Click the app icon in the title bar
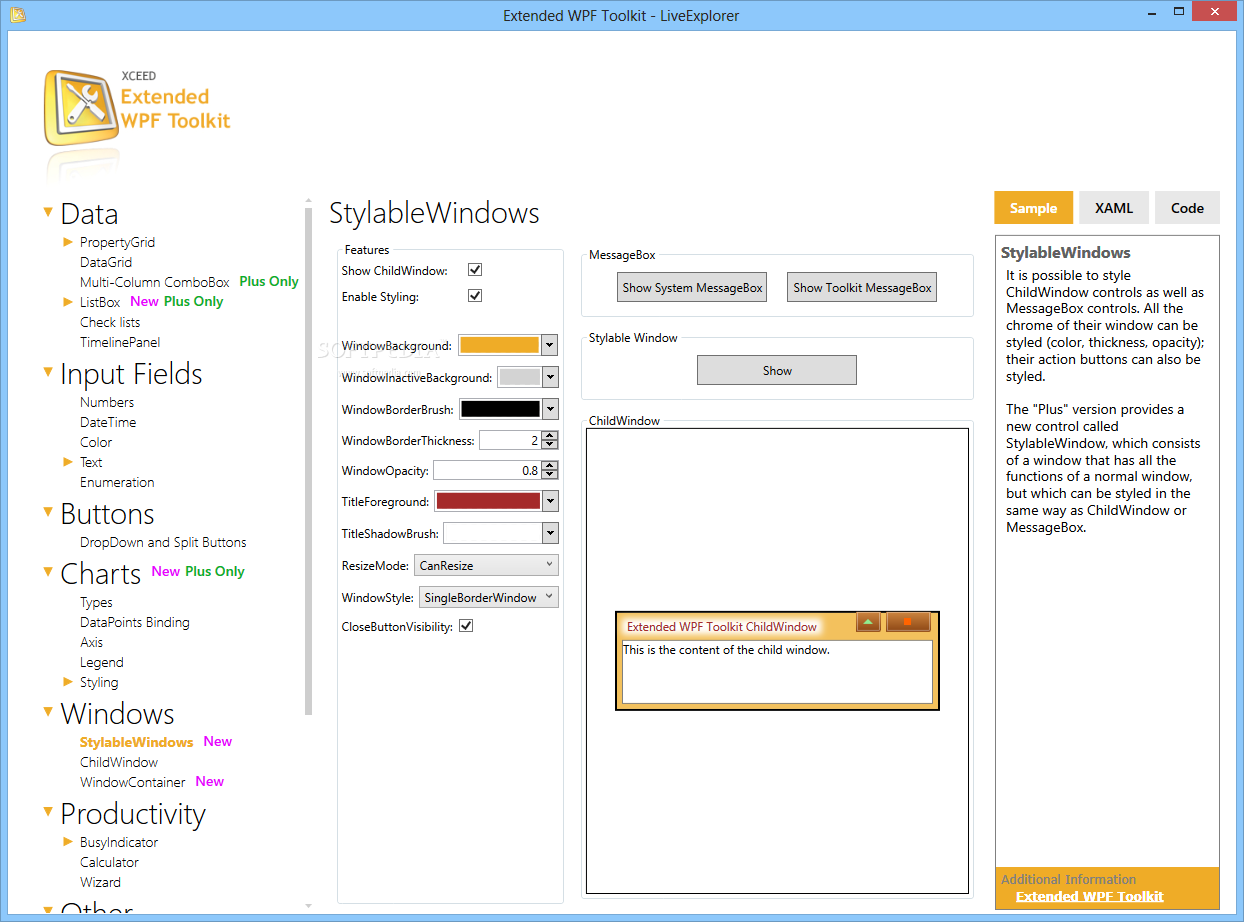The height and width of the screenshot is (922, 1244). 17,15
